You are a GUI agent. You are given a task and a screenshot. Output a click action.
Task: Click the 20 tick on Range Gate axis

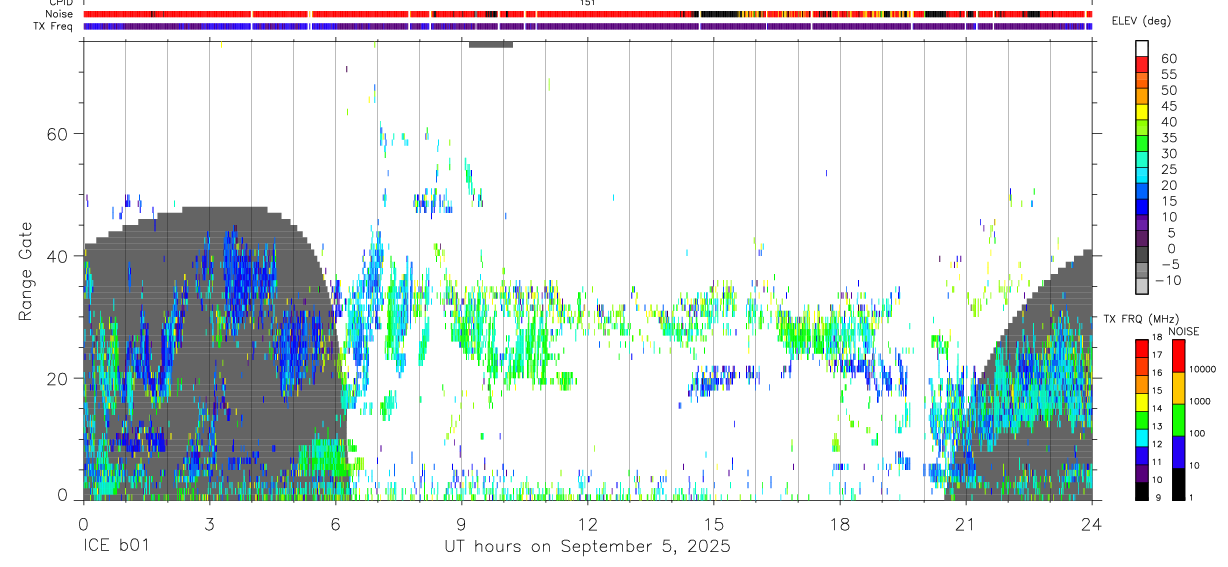point(55,378)
